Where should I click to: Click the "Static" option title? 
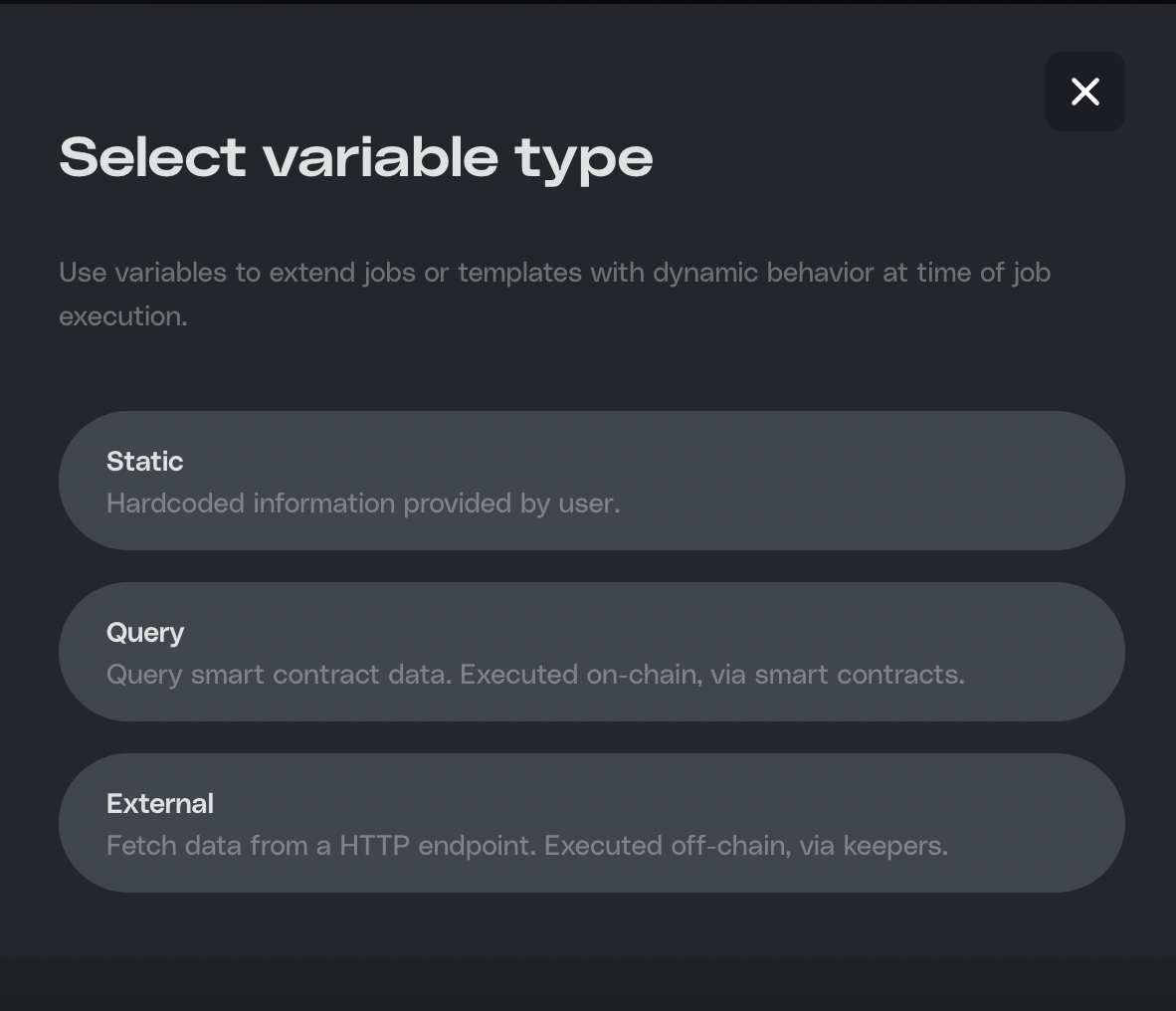point(145,462)
